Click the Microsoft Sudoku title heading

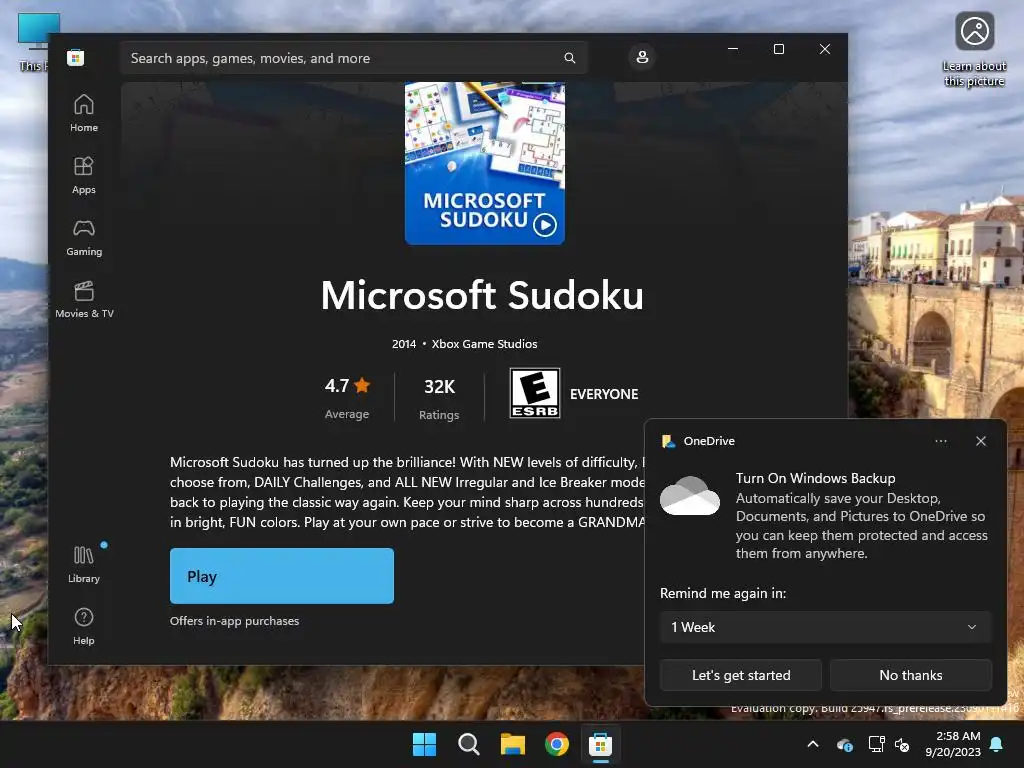(482, 295)
